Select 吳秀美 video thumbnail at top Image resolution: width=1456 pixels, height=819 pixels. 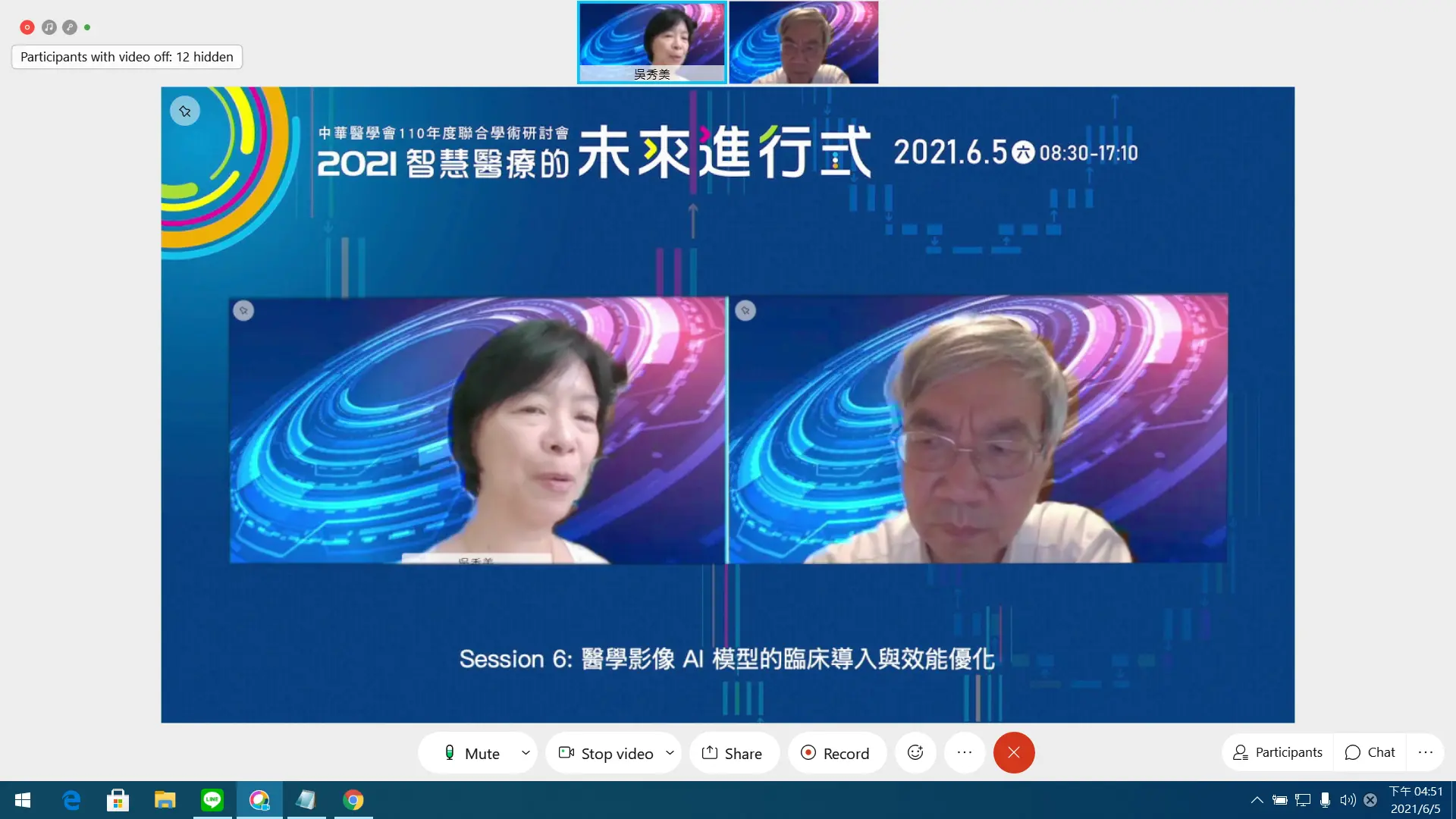click(652, 42)
